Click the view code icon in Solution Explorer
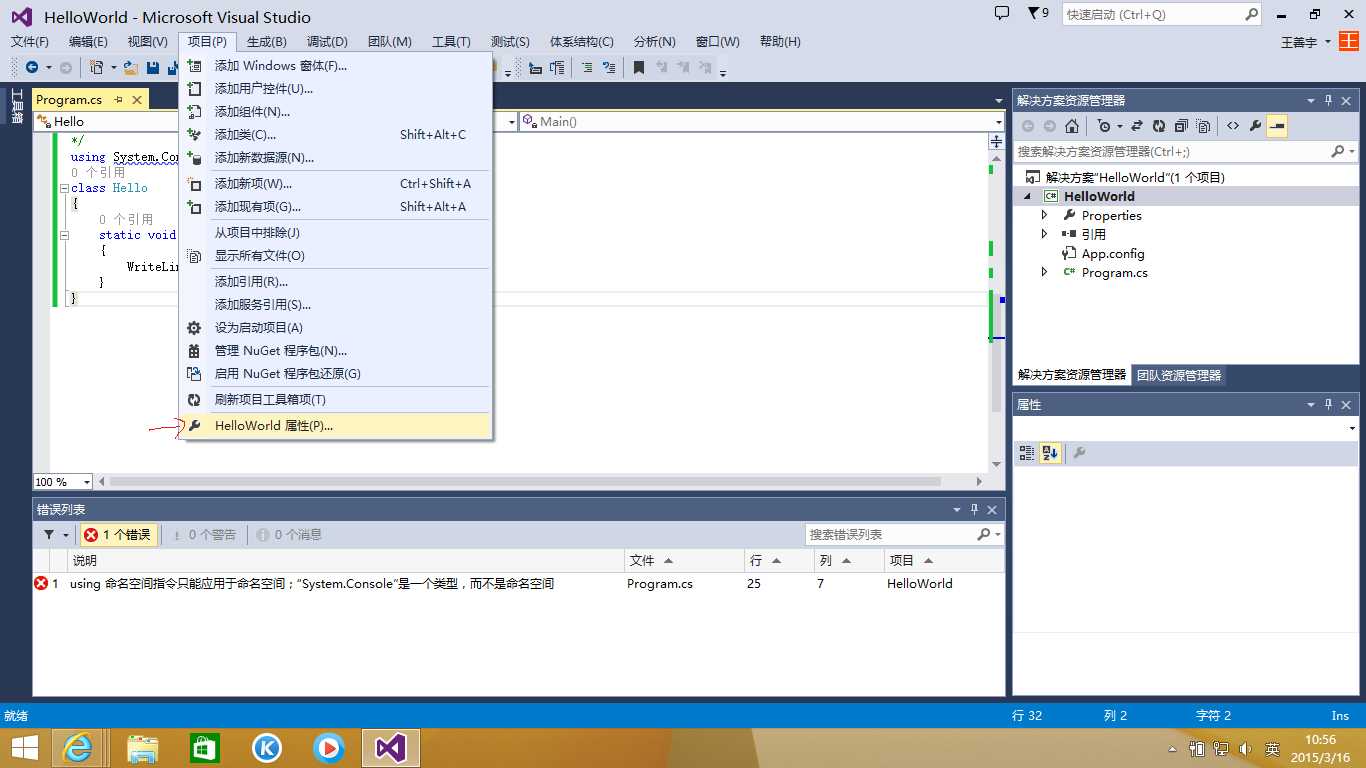1366x768 pixels. (x=1233, y=126)
